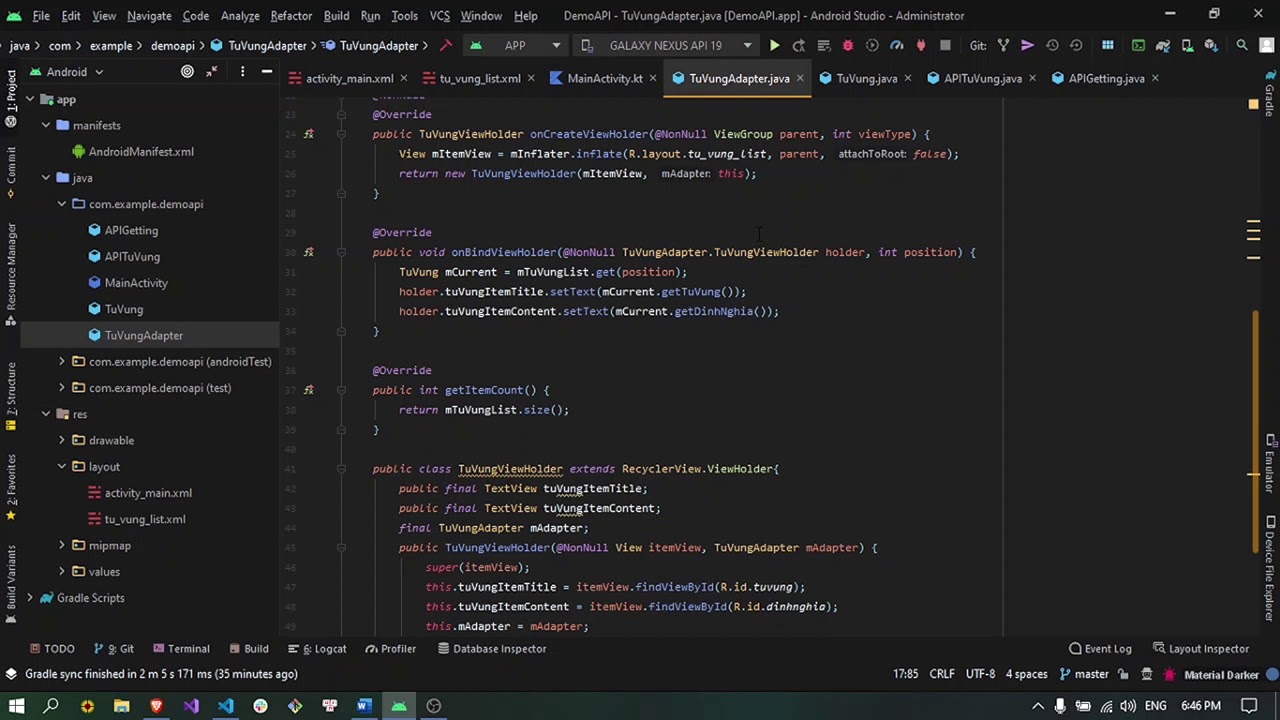The image size is (1280, 720).
Task: Expand com.example.demoapi (androidTest) package
Action: point(62,361)
